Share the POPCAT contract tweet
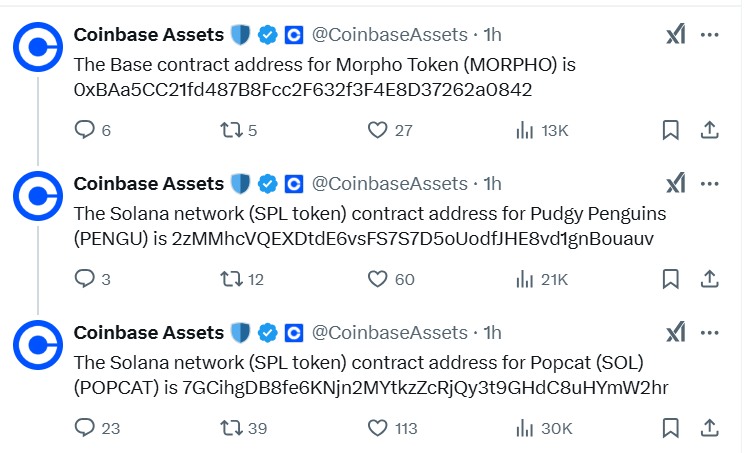This screenshot has width=745, height=453. point(708,428)
